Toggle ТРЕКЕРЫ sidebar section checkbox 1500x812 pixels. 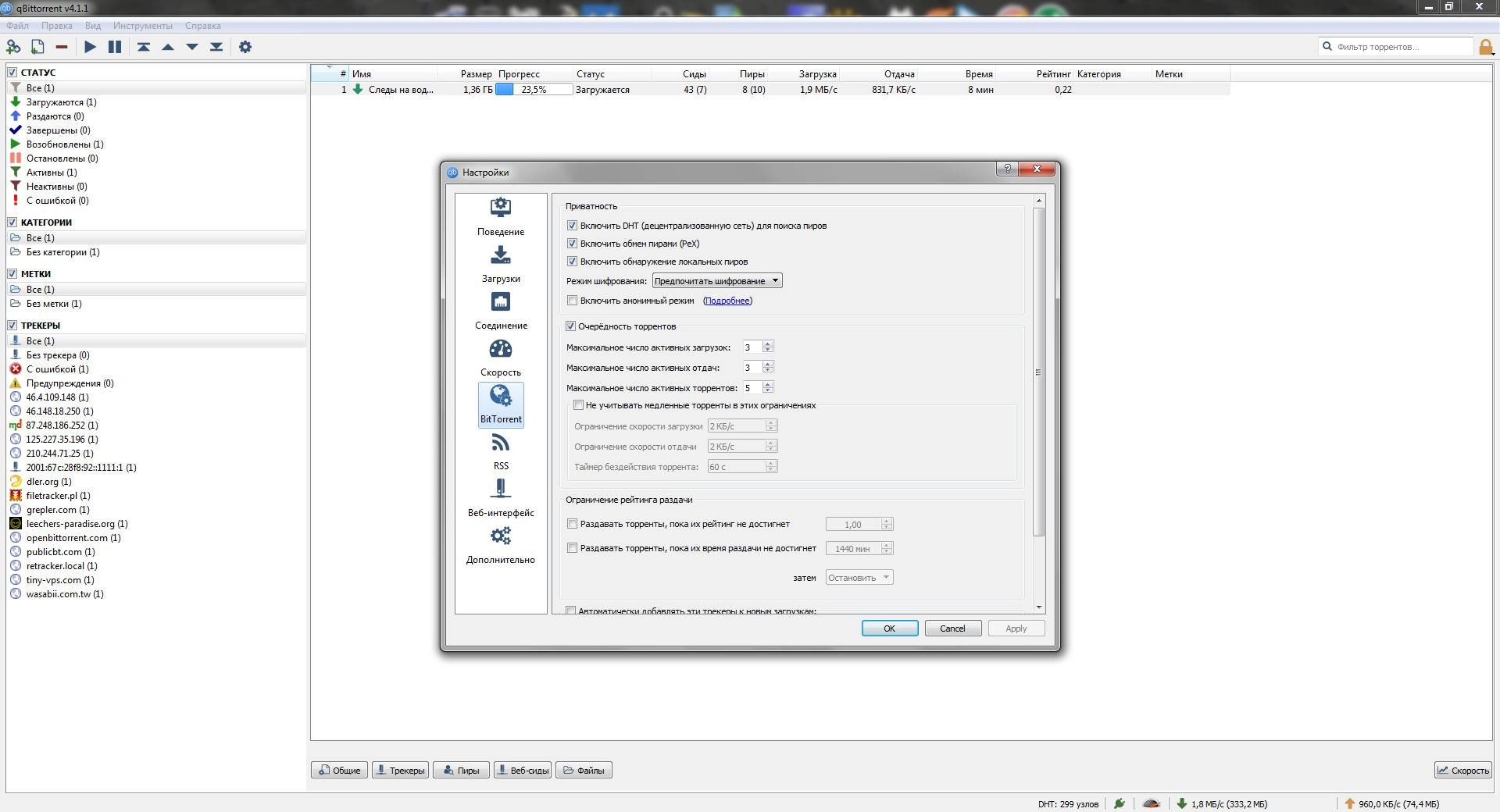(x=12, y=326)
